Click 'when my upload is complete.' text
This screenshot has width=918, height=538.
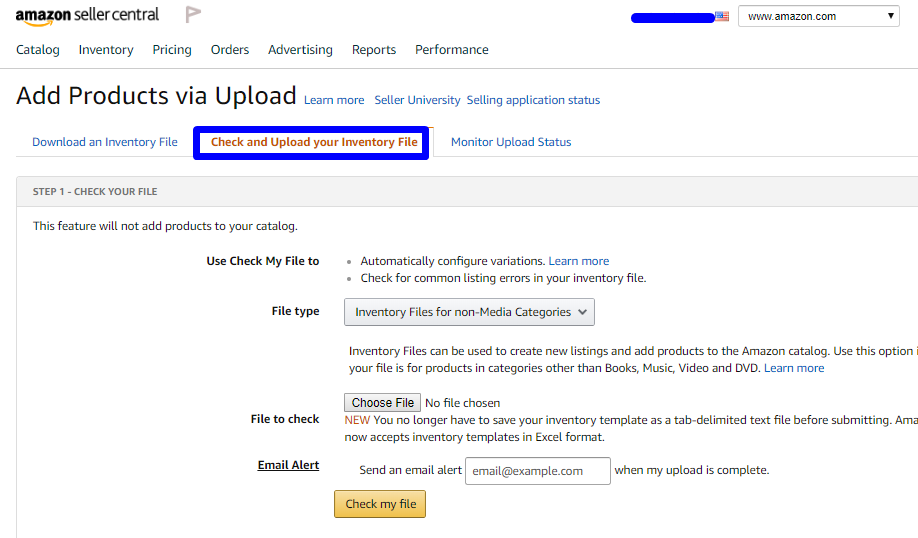692,470
